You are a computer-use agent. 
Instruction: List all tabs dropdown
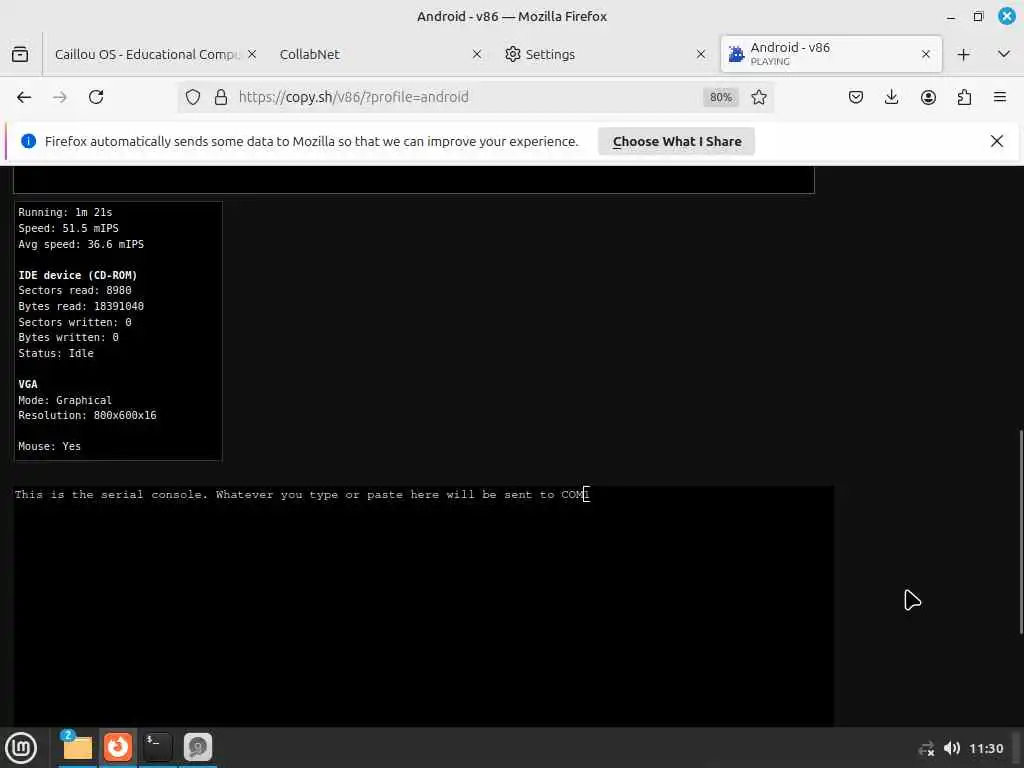[1004, 54]
